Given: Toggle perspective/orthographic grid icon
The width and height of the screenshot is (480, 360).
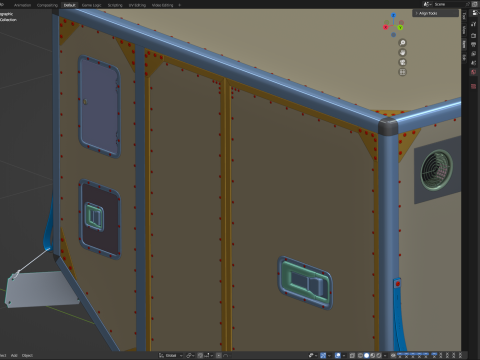Looking at the screenshot, I should tap(402, 72).
